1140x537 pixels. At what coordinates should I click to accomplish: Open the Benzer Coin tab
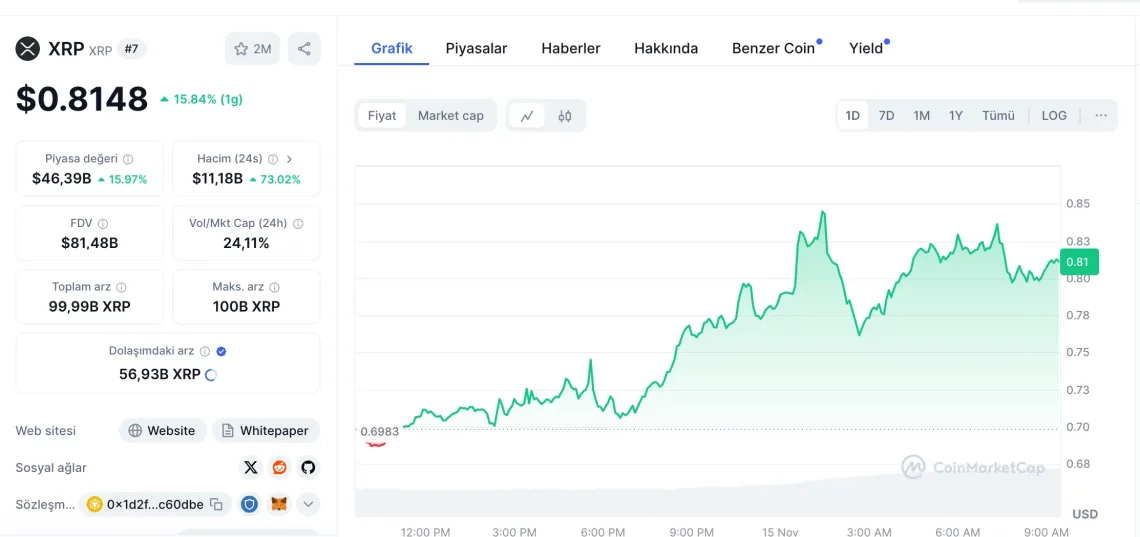(x=774, y=49)
